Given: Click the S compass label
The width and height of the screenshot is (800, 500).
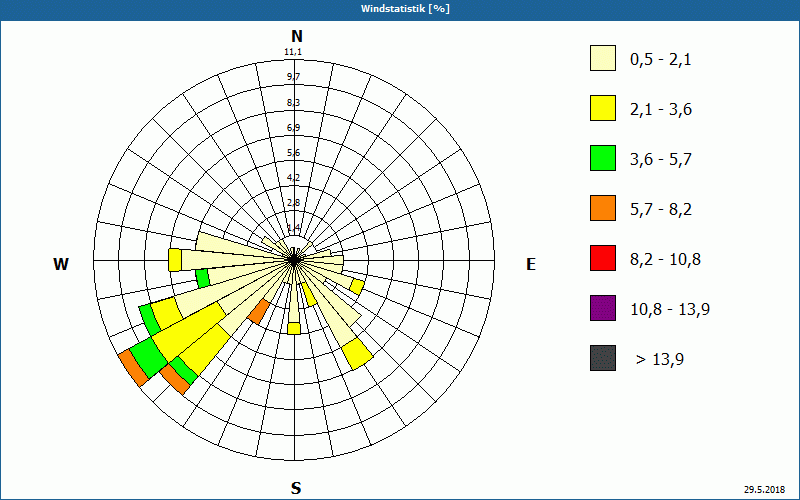Looking at the screenshot, I should (x=296, y=488).
